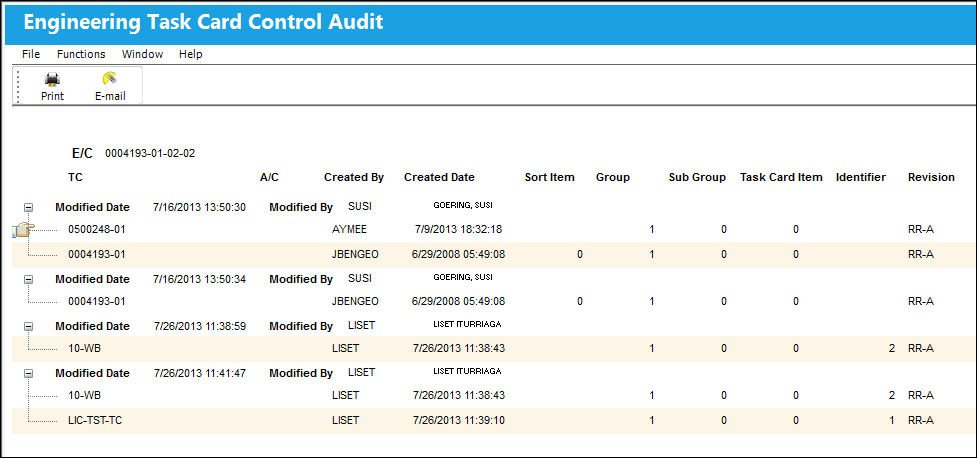
Task: Open the File menu
Action: coord(31,54)
